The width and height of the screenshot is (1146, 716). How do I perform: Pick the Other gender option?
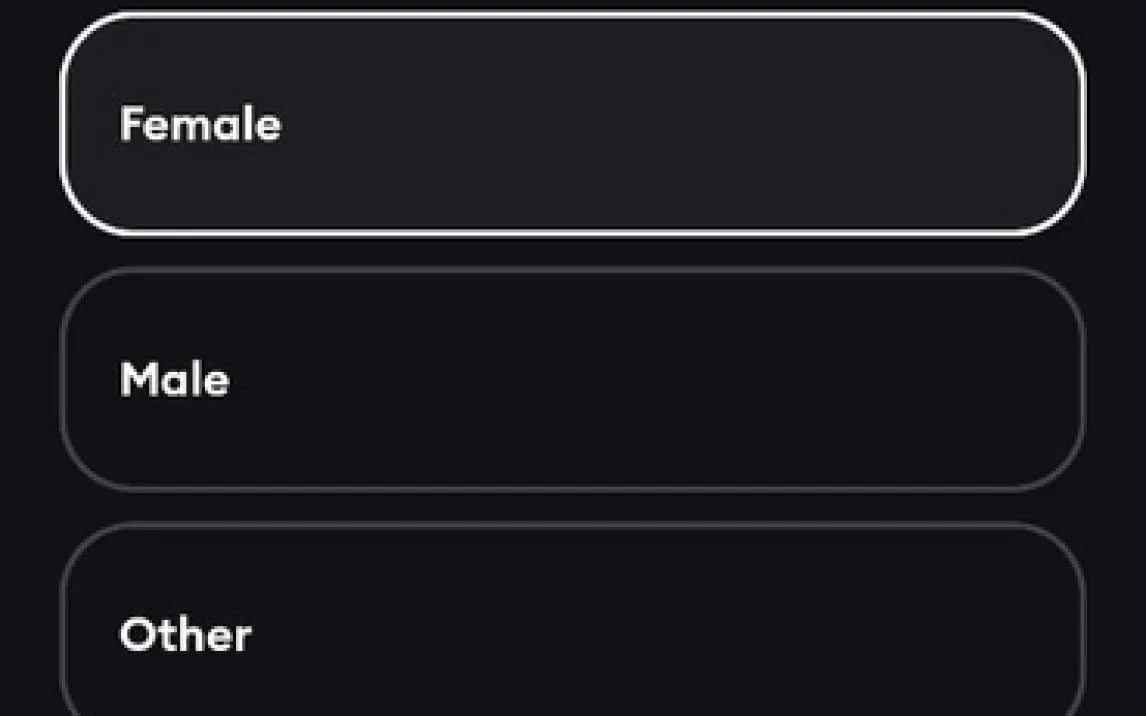pyautogui.click(x=572, y=633)
